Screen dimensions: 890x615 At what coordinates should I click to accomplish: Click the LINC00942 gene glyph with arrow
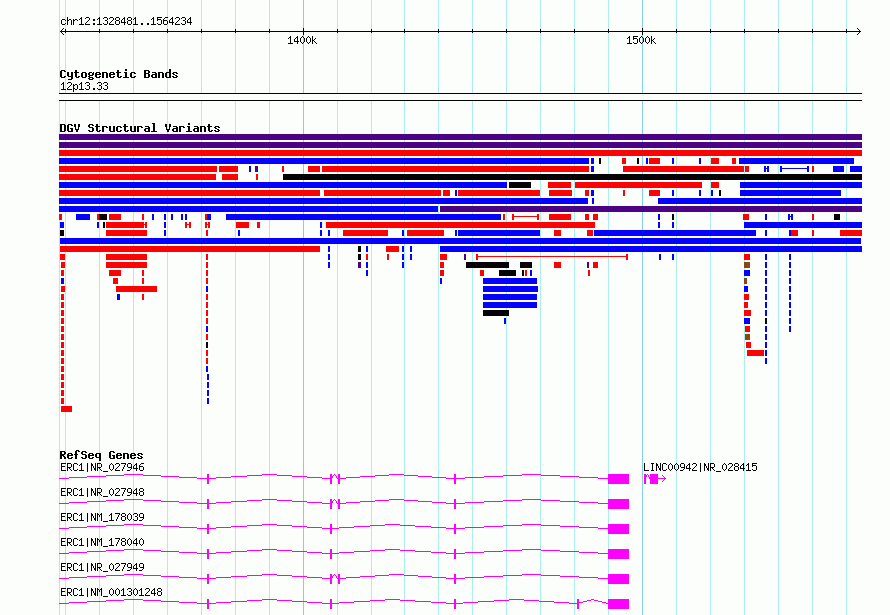pos(654,479)
